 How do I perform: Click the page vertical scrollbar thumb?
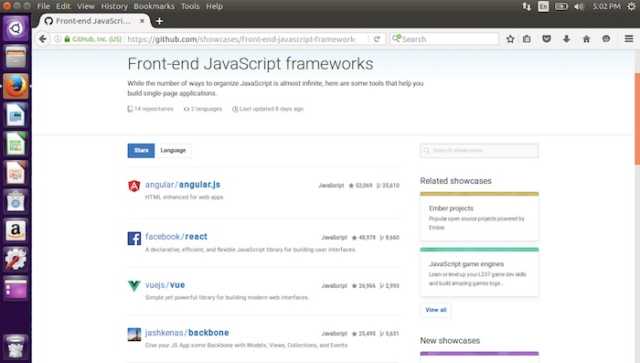tap(637, 118)
